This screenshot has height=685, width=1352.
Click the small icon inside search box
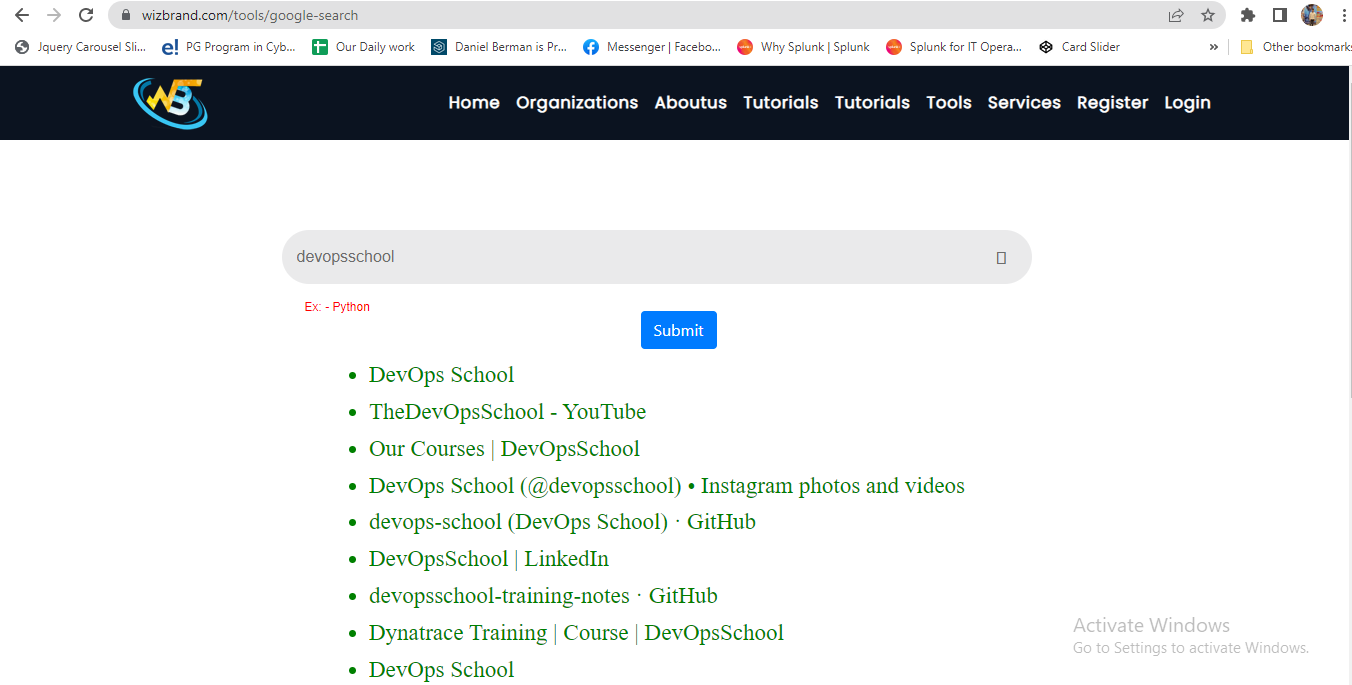click(x=1001, y=258)
